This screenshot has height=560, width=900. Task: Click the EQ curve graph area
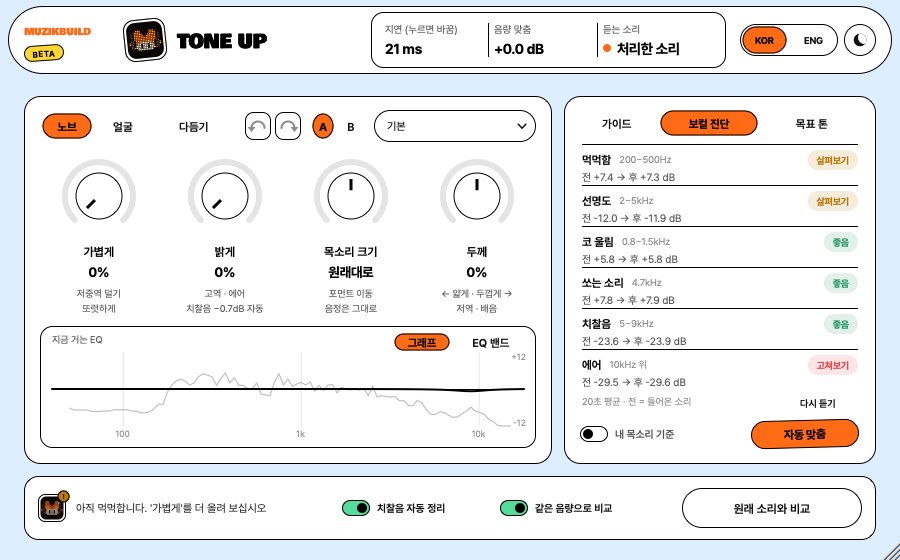coord(288,390)
